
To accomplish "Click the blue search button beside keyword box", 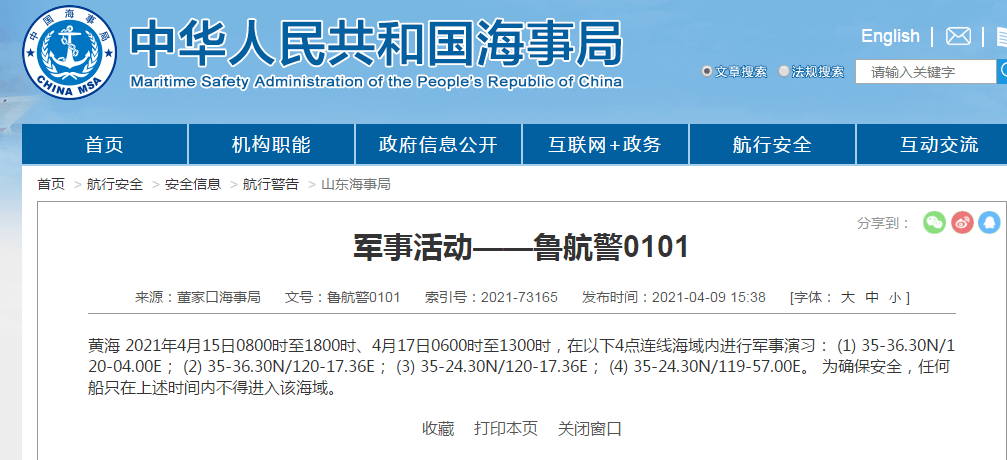I will [1002, 71].
